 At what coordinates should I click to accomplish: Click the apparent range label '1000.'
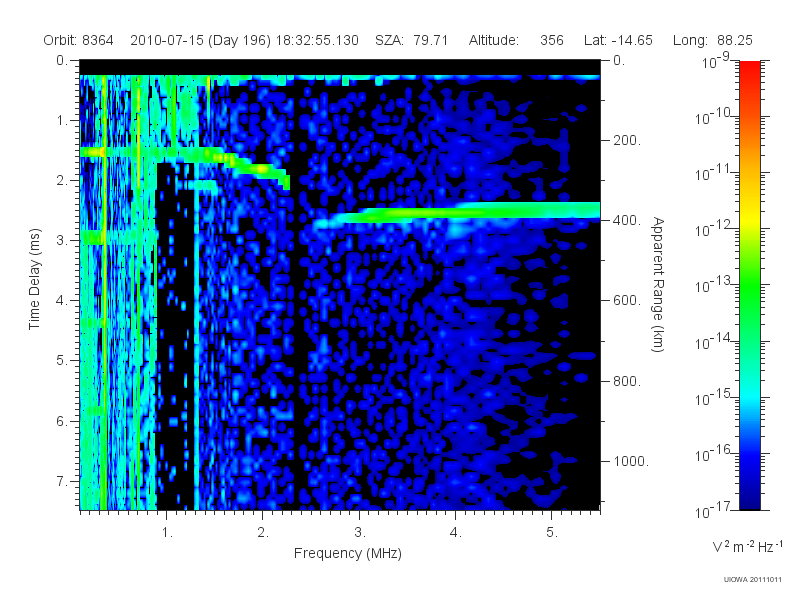[x=631, y=461]
